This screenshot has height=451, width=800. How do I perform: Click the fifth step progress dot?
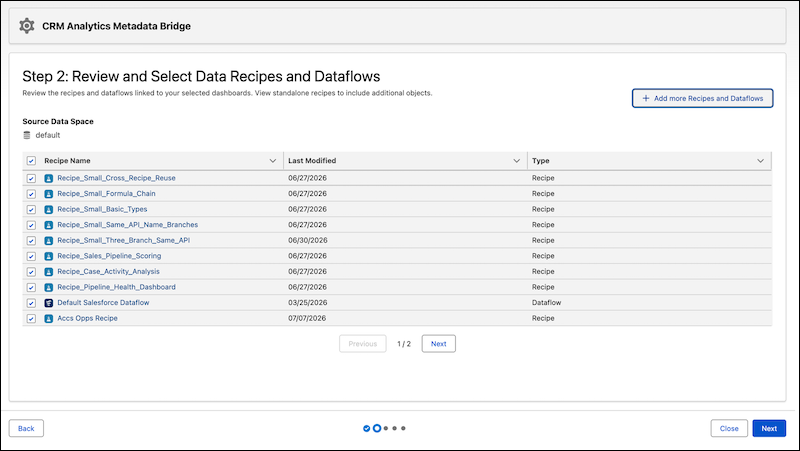click(403, 429)
